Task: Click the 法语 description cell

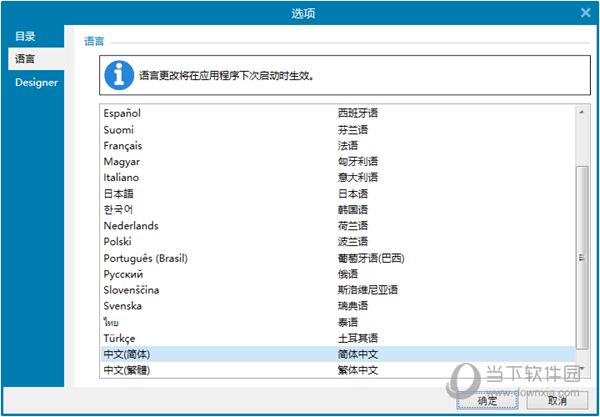Action: click(x=348, y=146)
